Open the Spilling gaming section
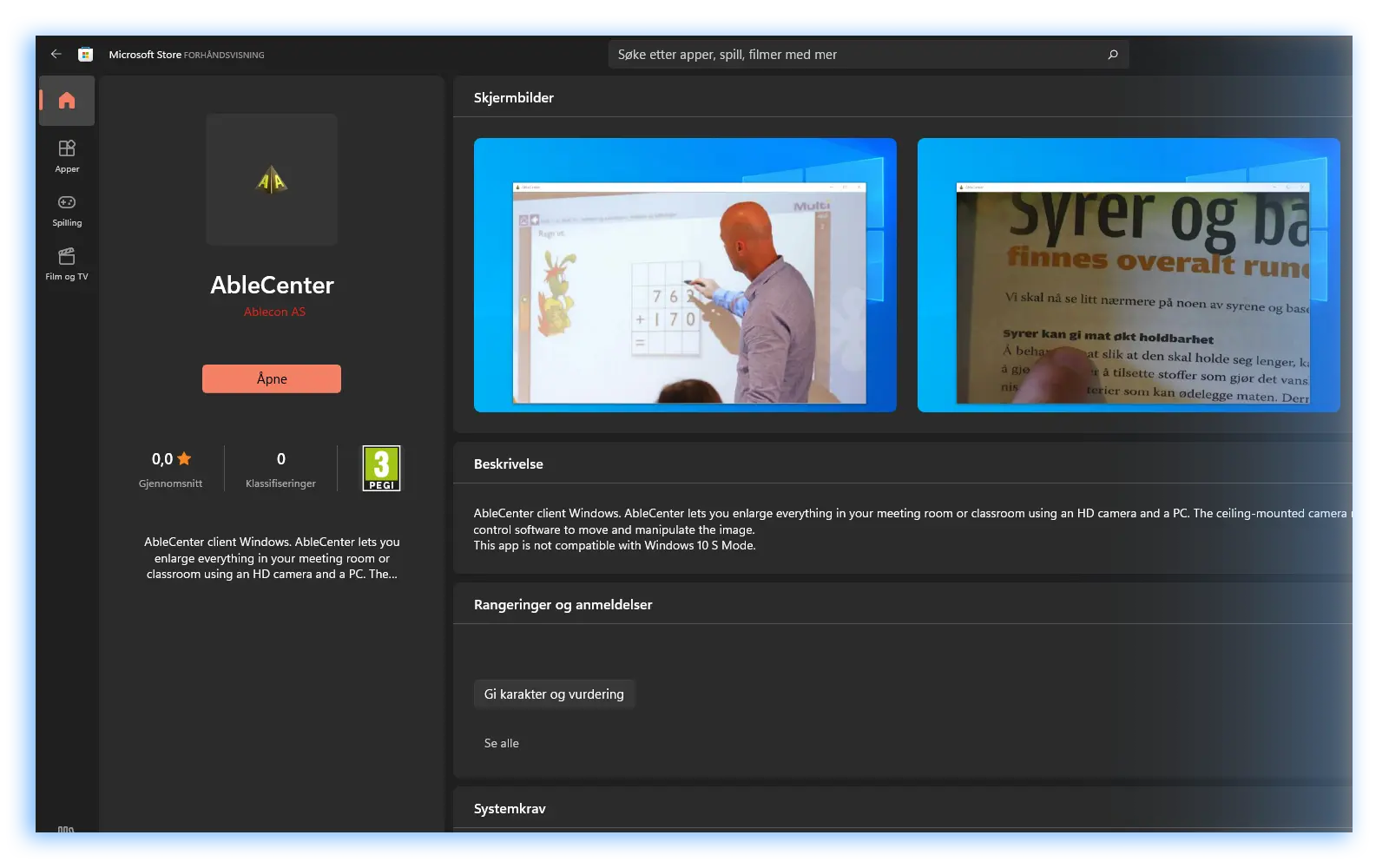This screenshot has width=1389, height=868. click(67, 210)
